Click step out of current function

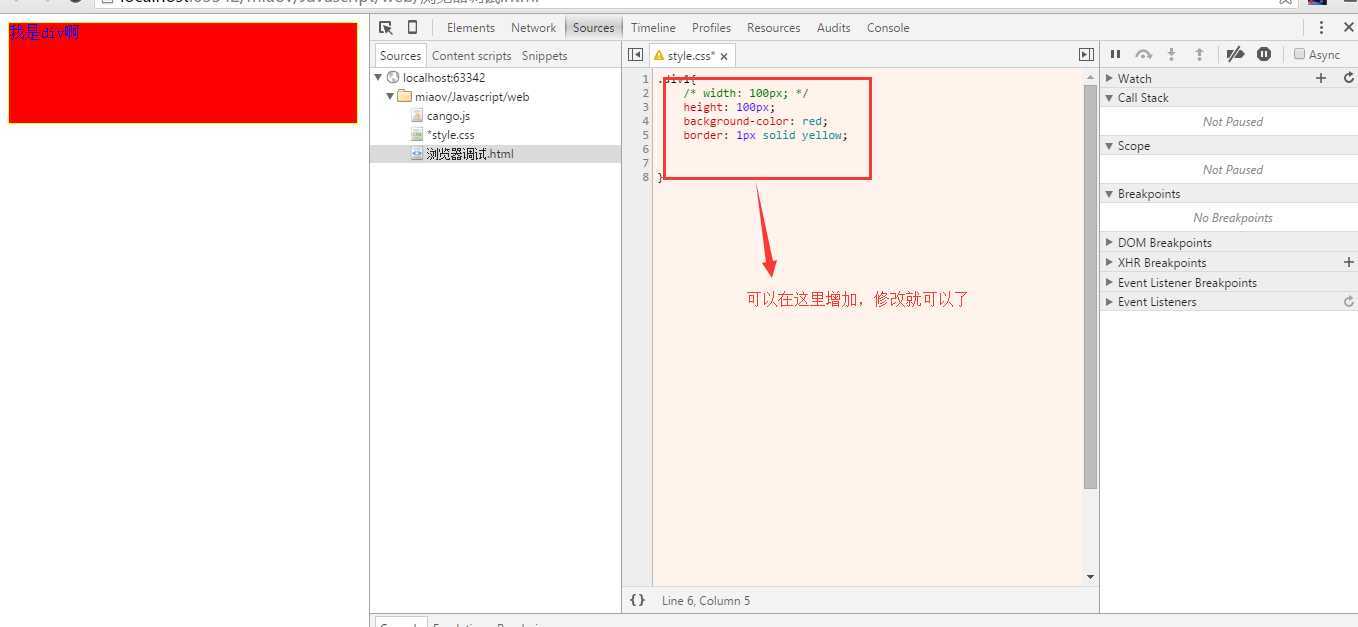click(1199, 54)
